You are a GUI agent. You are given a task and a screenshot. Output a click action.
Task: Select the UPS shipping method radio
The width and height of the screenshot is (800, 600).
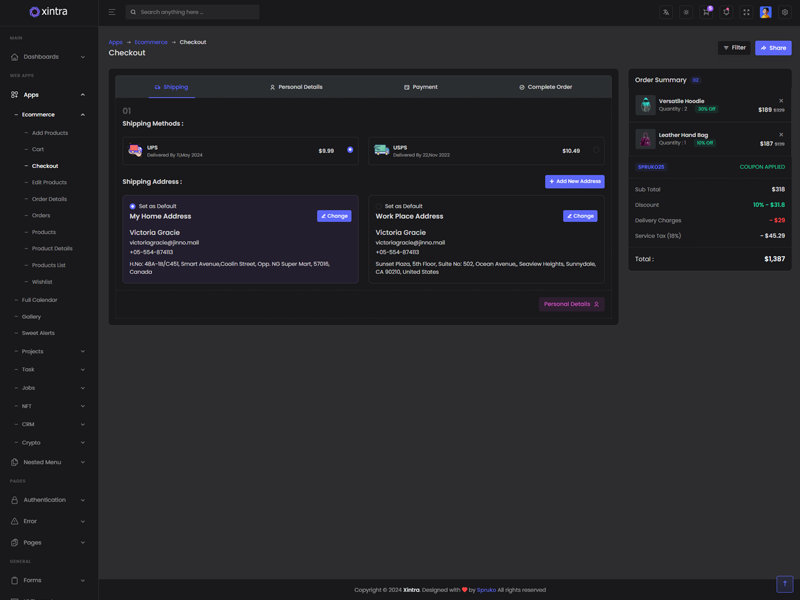(350, 150)
